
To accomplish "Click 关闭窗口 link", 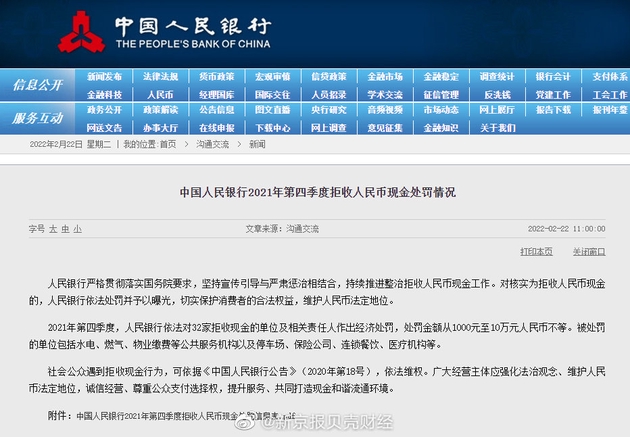I will tap(589, 251).
